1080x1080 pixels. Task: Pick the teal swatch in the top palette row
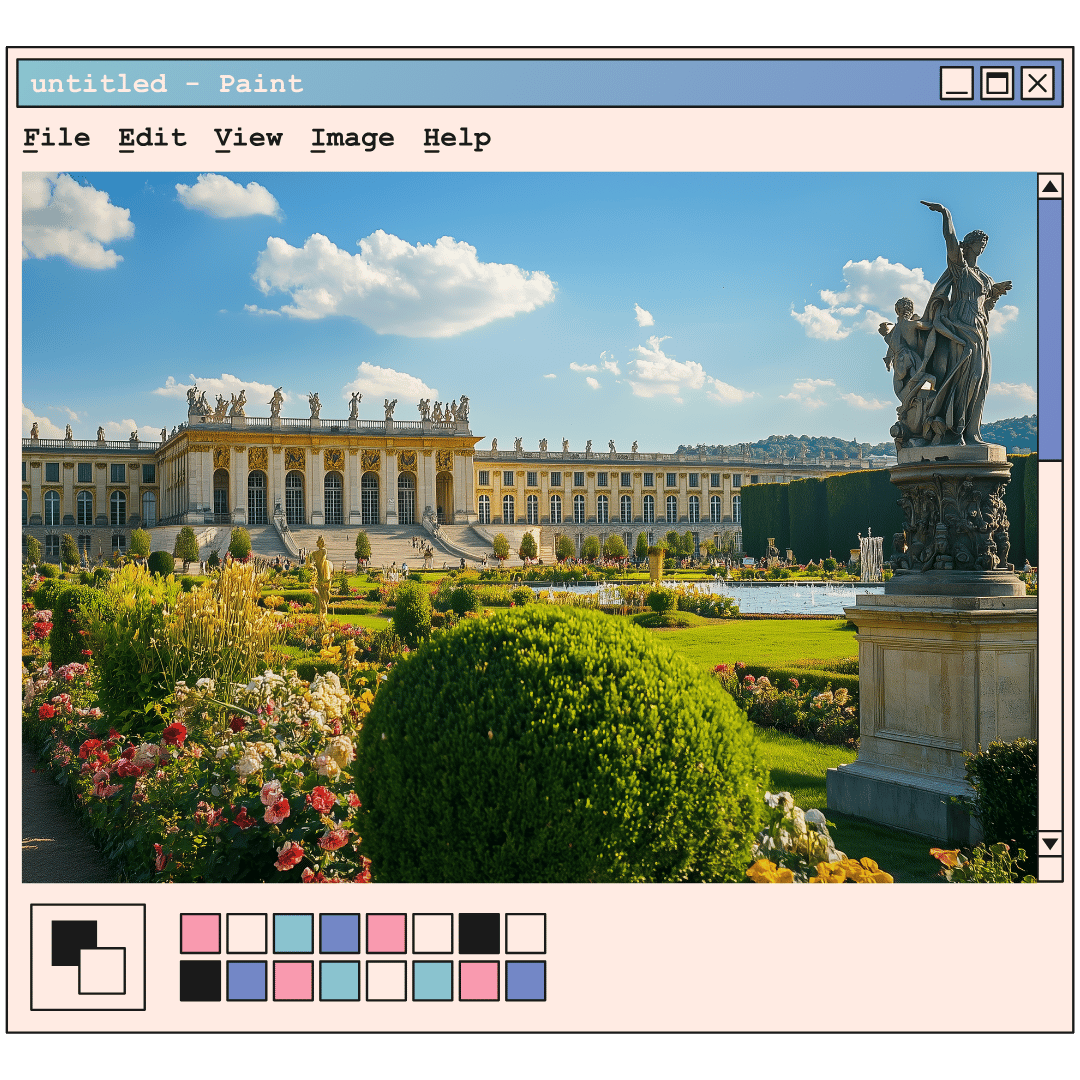tap(293, 933)
